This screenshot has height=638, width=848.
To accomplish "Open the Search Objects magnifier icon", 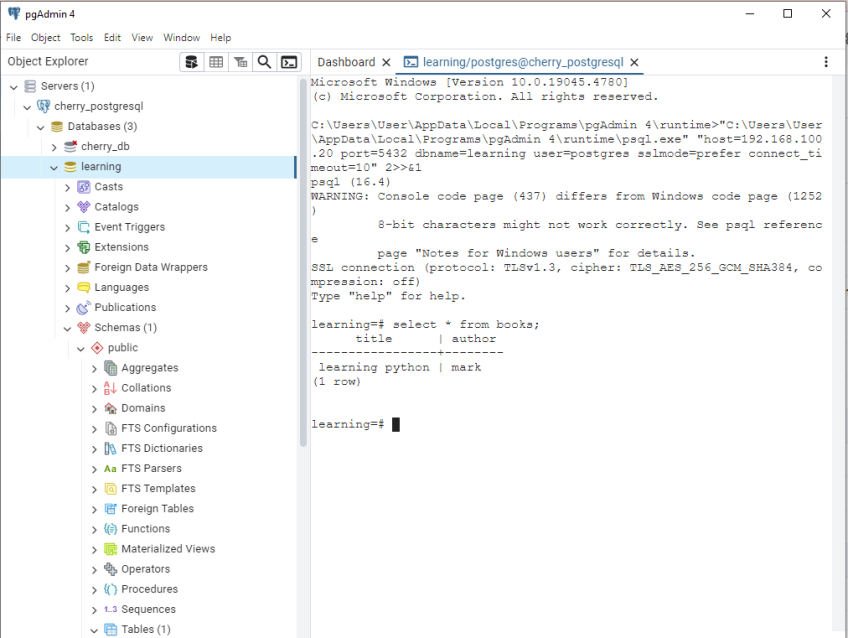I will tap(264, 61).
